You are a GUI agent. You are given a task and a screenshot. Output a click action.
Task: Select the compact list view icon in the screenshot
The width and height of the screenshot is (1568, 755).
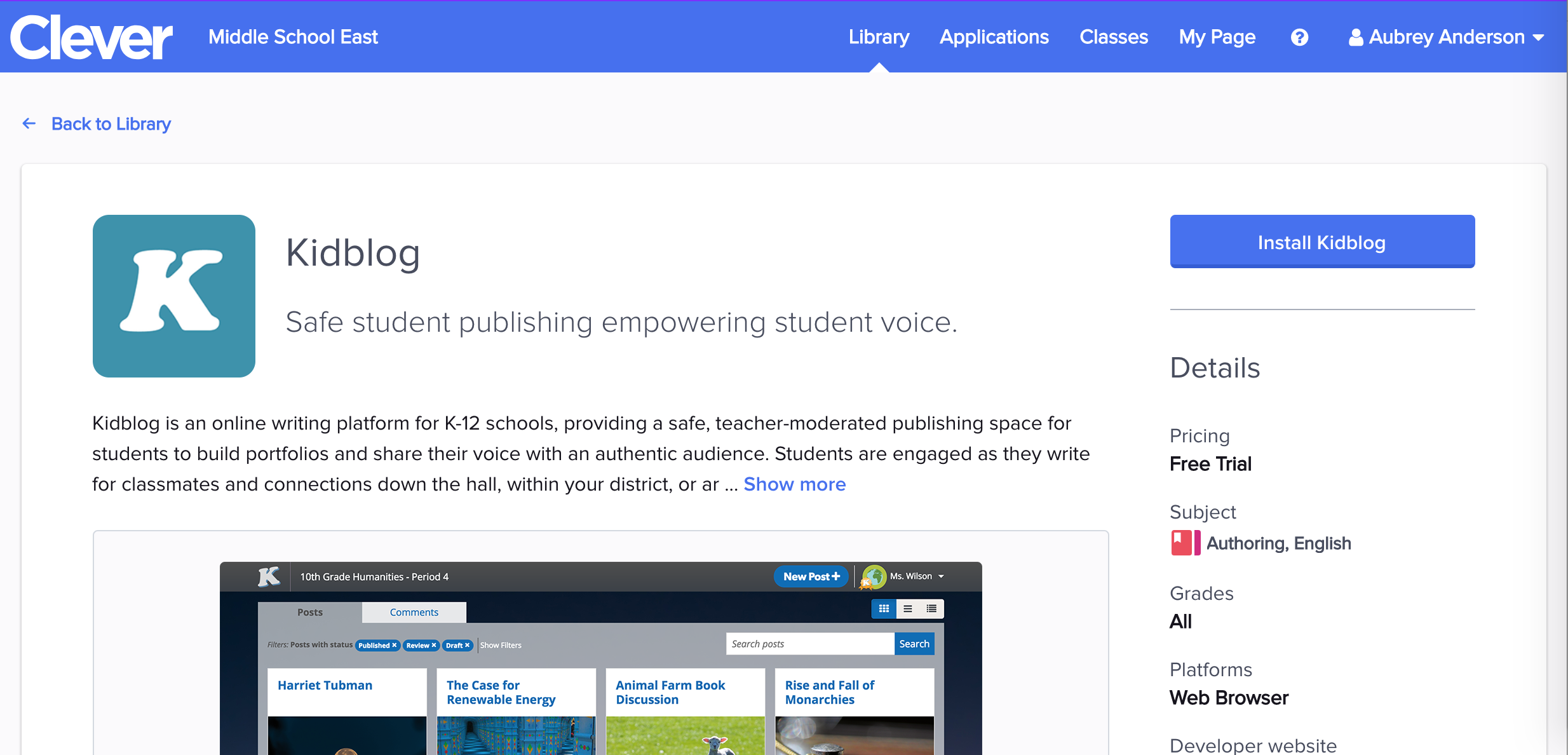point(931,609)
